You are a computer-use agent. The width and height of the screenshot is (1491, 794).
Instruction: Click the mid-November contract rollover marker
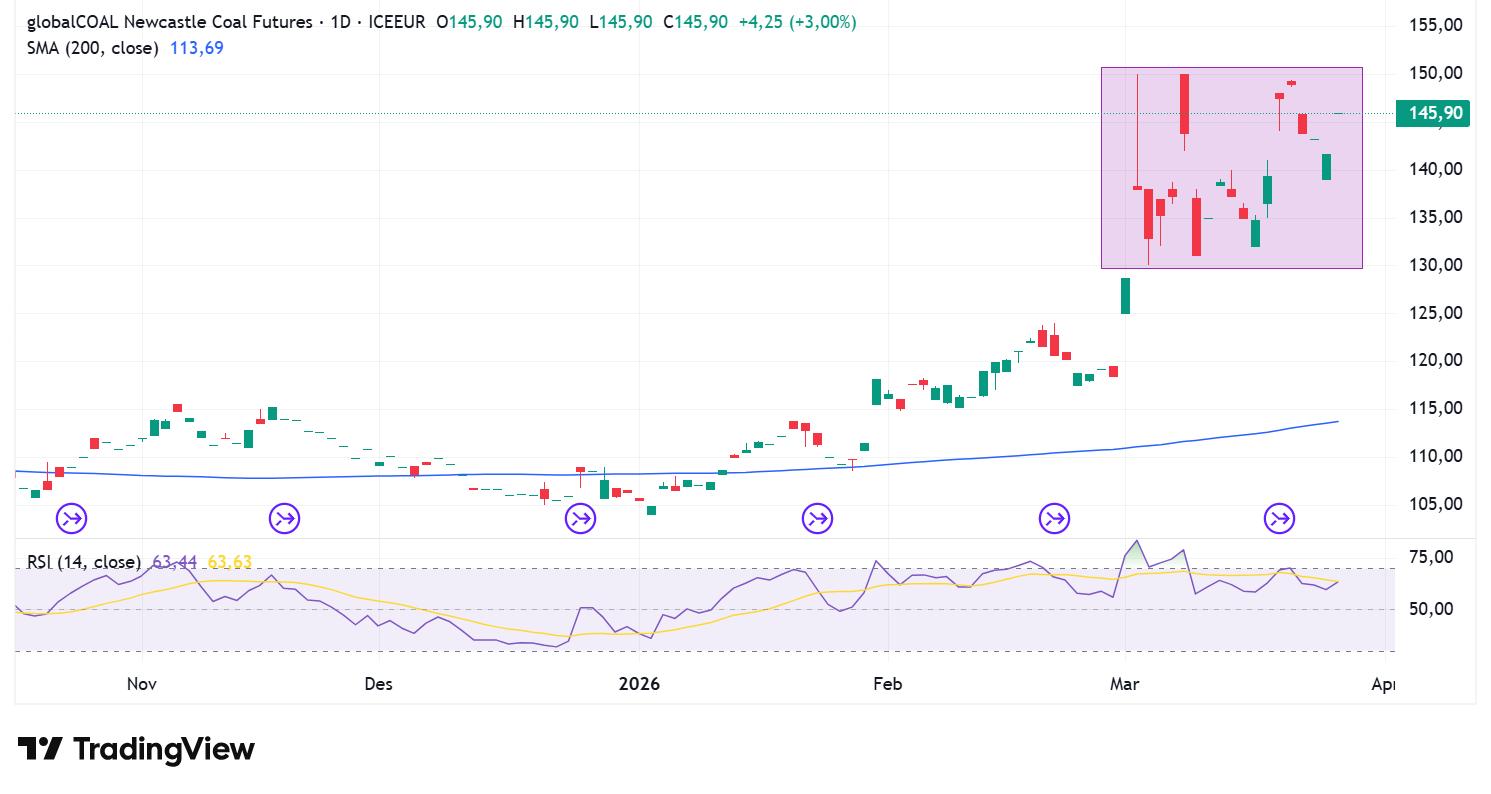click(285, 518)
